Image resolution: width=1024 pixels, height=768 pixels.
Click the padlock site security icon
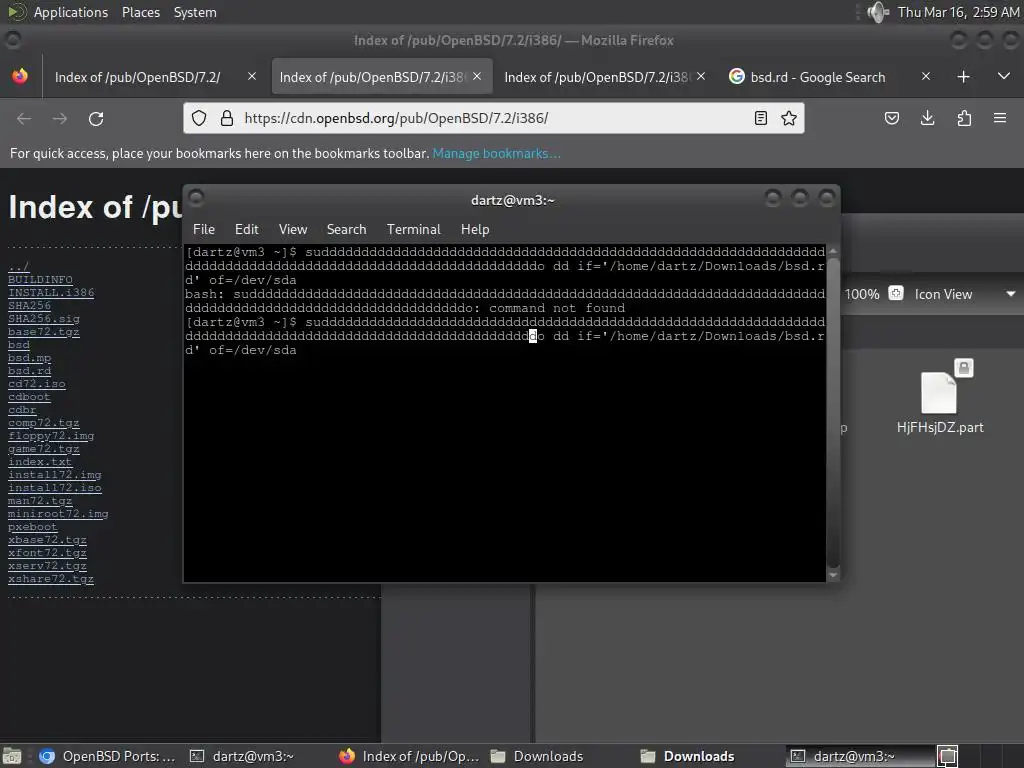coord(227,118)
